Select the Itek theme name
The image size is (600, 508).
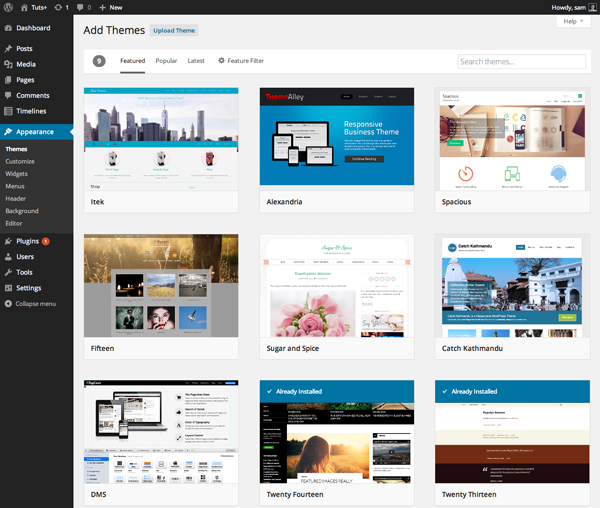click(x=97, y=202)
